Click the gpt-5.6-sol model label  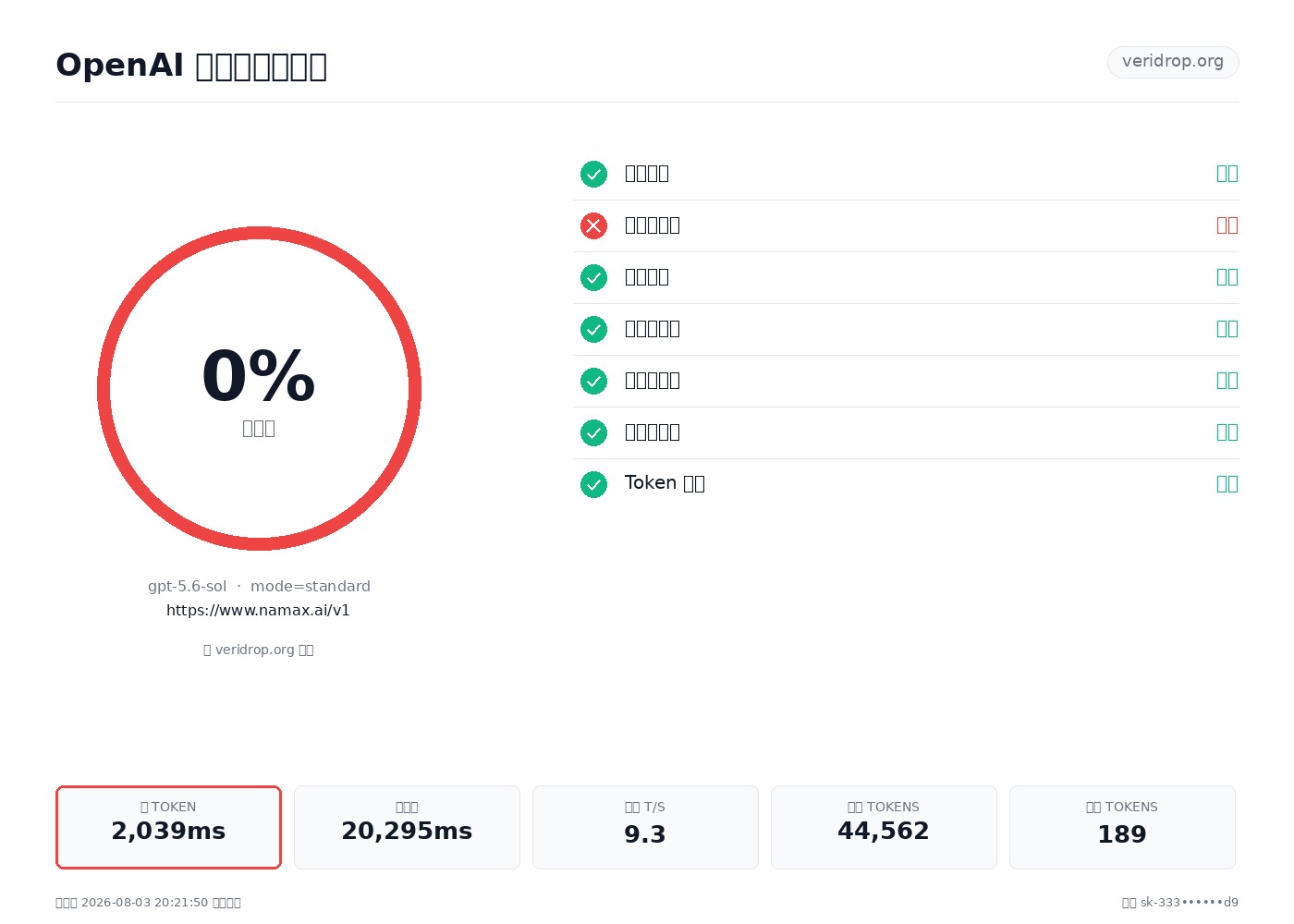tap(187, 586)
